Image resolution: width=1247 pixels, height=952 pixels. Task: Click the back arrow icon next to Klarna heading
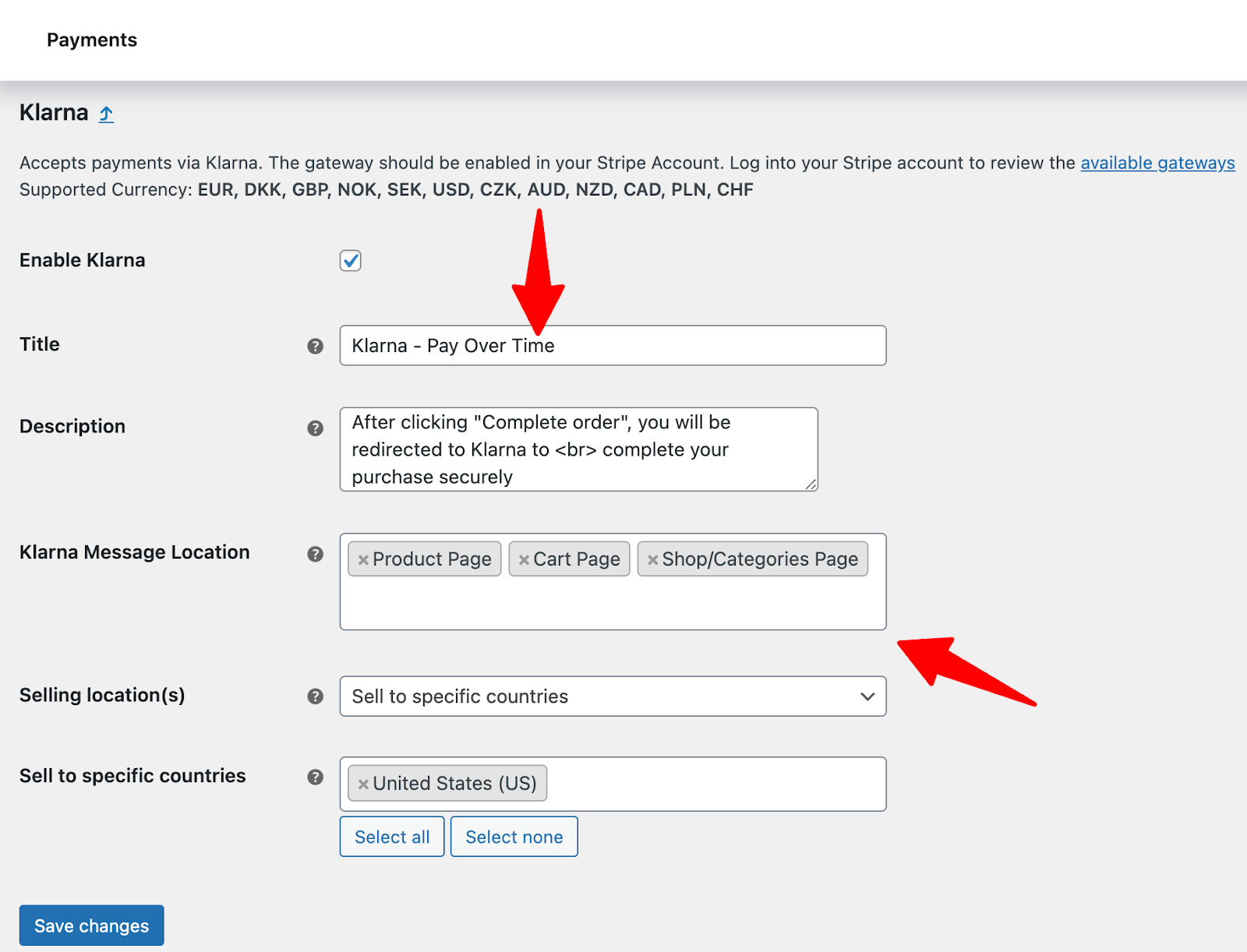106,115
